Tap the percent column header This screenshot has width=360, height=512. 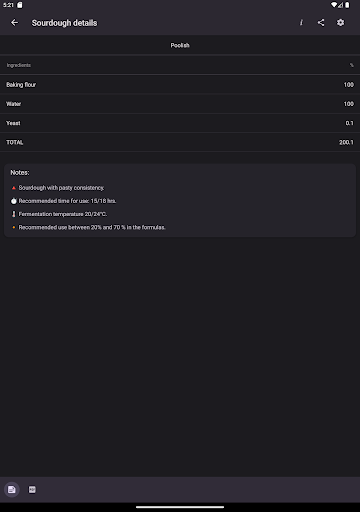[x=351, y=65]
